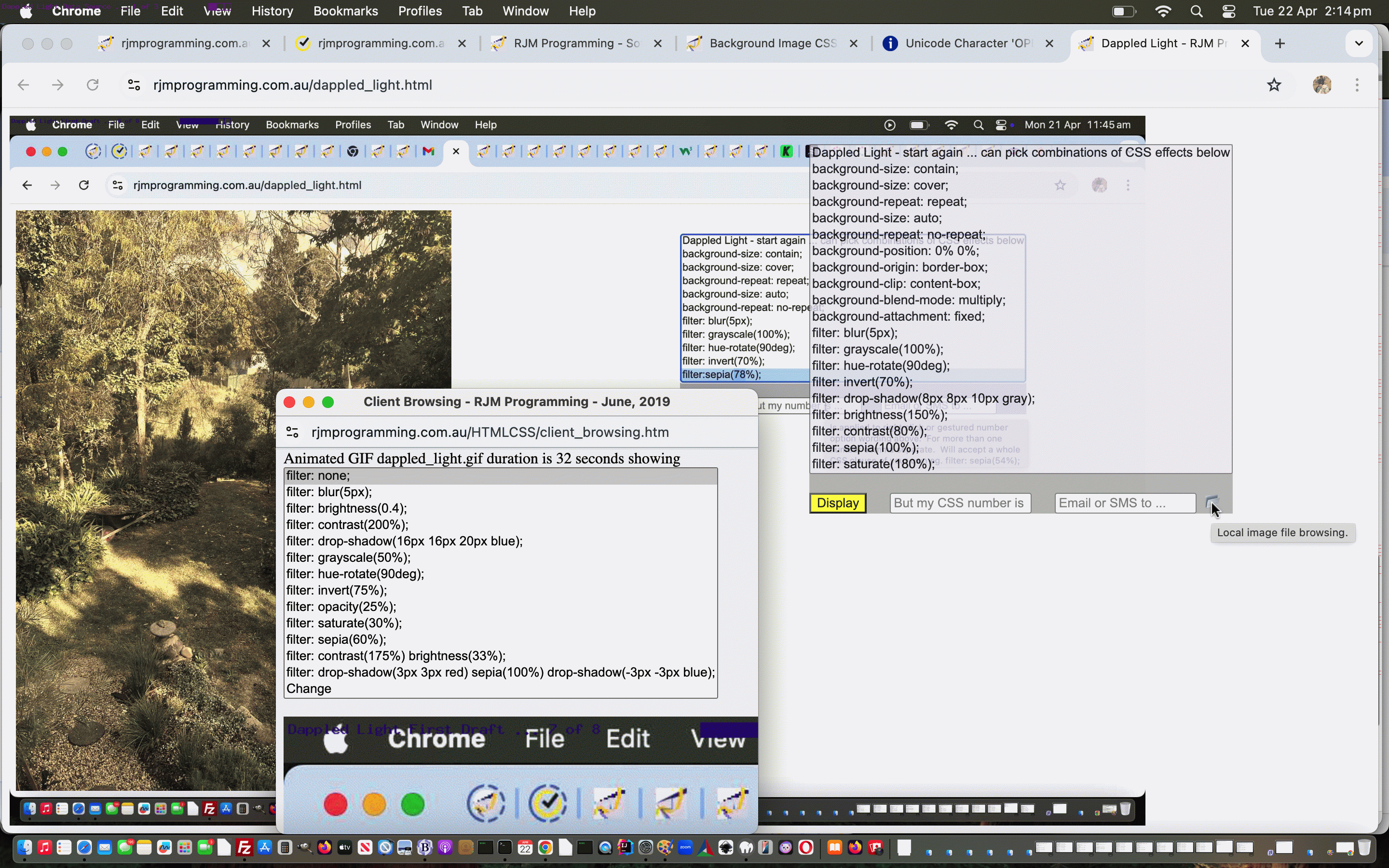Viewport: 1389px width, 868px height.
Task: Open the App Store from the Dock
Action: click(x=265, y=847)
